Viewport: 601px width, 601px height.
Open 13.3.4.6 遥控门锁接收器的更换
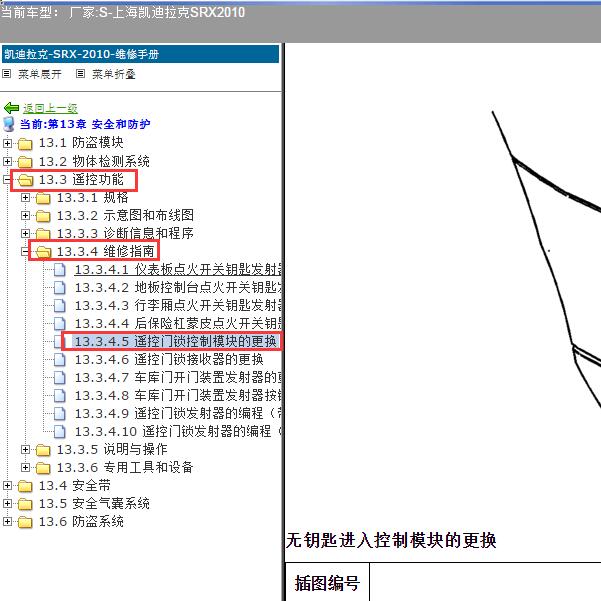pos(169,360)
